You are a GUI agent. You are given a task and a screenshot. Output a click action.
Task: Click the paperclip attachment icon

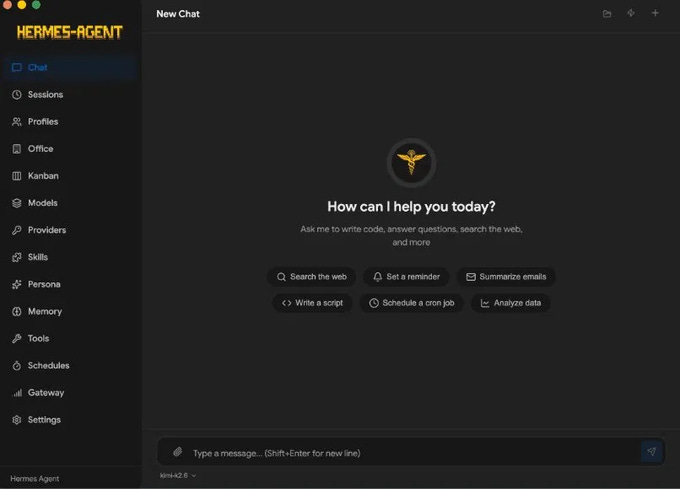177,452
